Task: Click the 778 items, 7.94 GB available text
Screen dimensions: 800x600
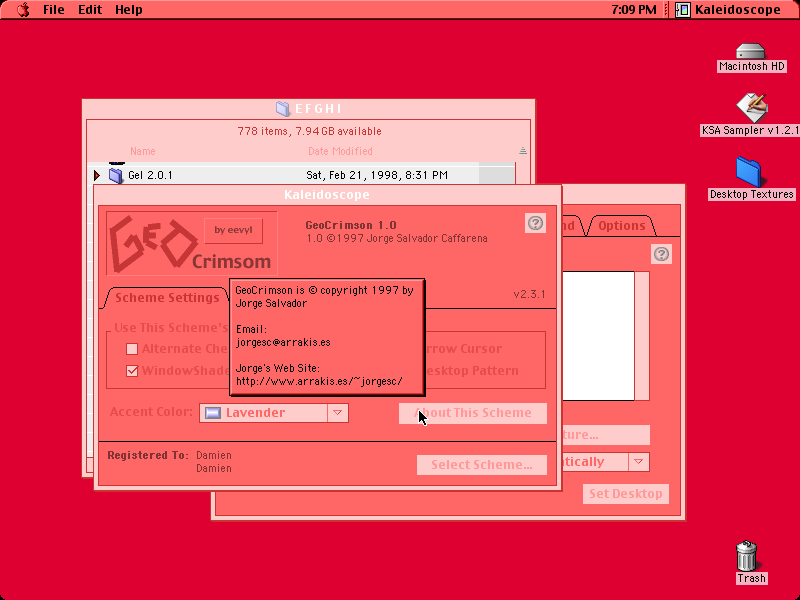Action: pos(310,131)
